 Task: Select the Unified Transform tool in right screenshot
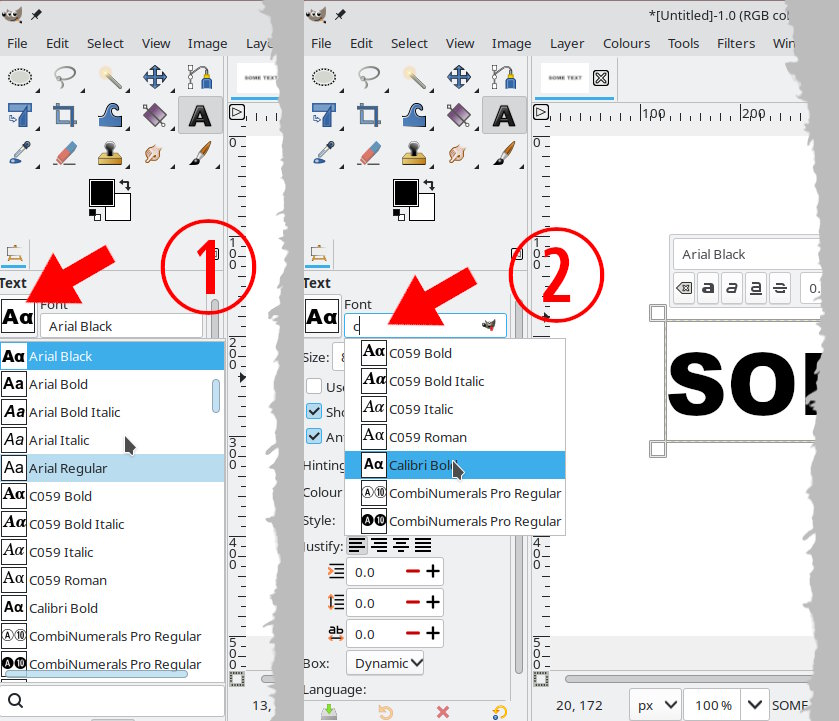[x=324, y=116]
